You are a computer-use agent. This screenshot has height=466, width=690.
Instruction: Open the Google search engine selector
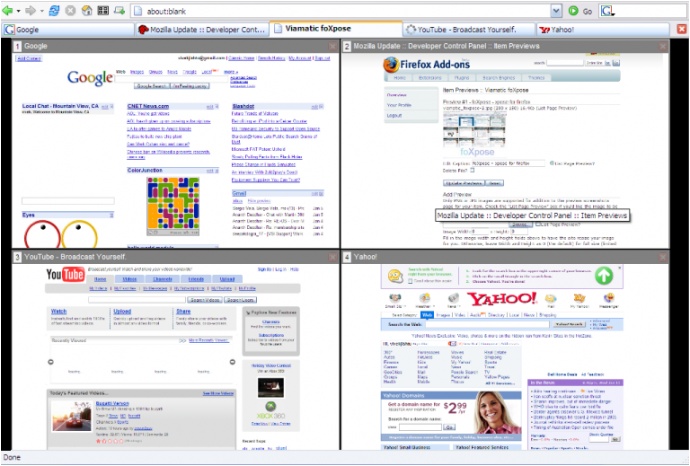(x=608, y=11)
